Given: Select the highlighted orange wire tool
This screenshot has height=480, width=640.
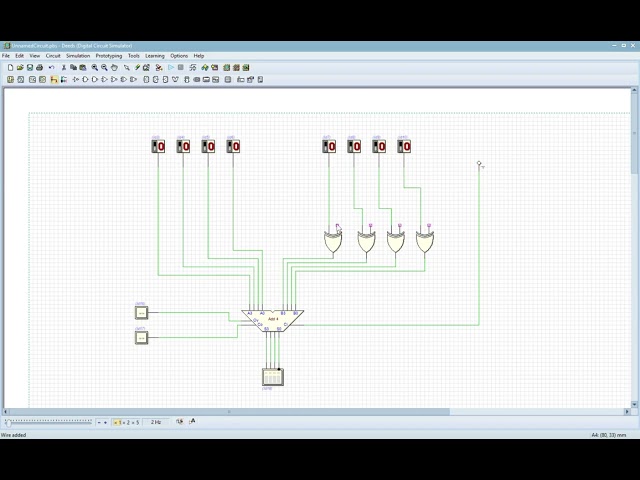Looking at the screenshot, I should pos(54,80).
